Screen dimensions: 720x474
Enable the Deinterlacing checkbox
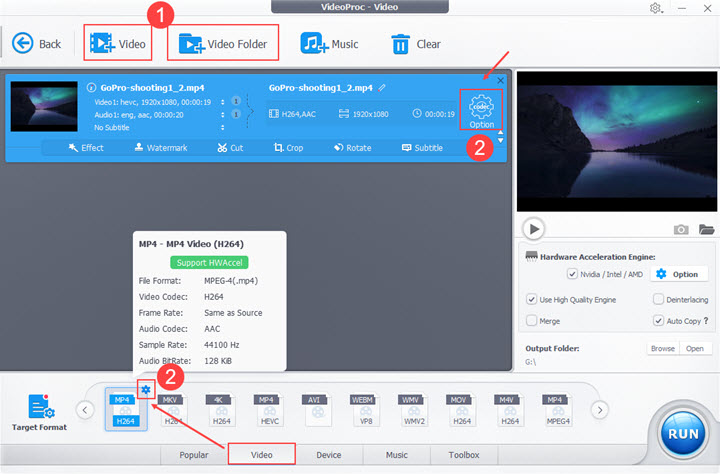658,299
